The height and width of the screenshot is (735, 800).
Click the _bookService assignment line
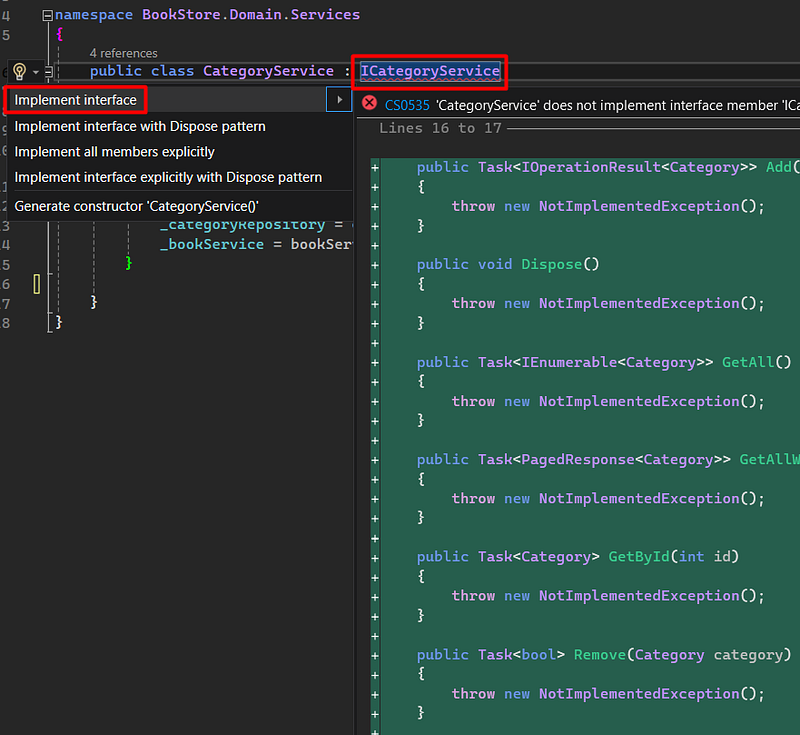coord(256,244)
